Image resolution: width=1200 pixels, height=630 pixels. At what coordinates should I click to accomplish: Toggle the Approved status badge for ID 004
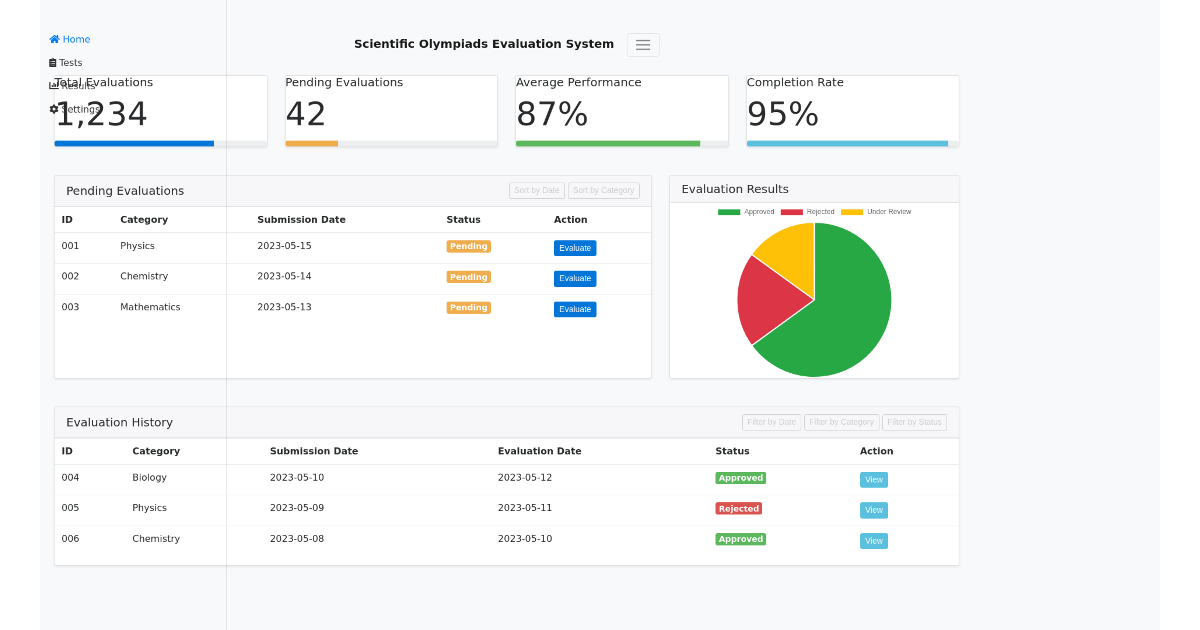coord(740,478)
